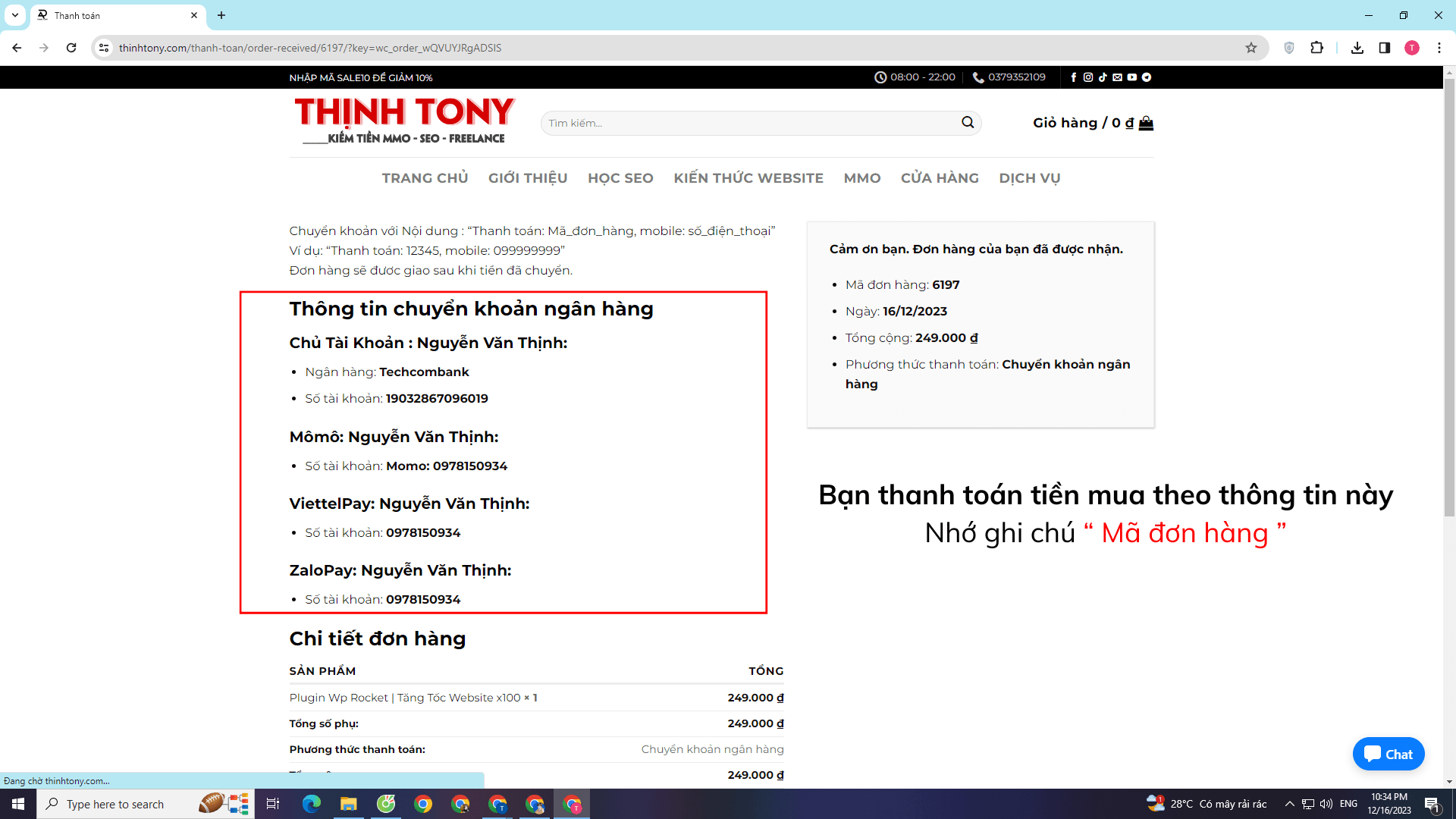Viewport: 1456px width, 819px height.
Task: Click the email envelope icon in header
Action: [1117, 77]
